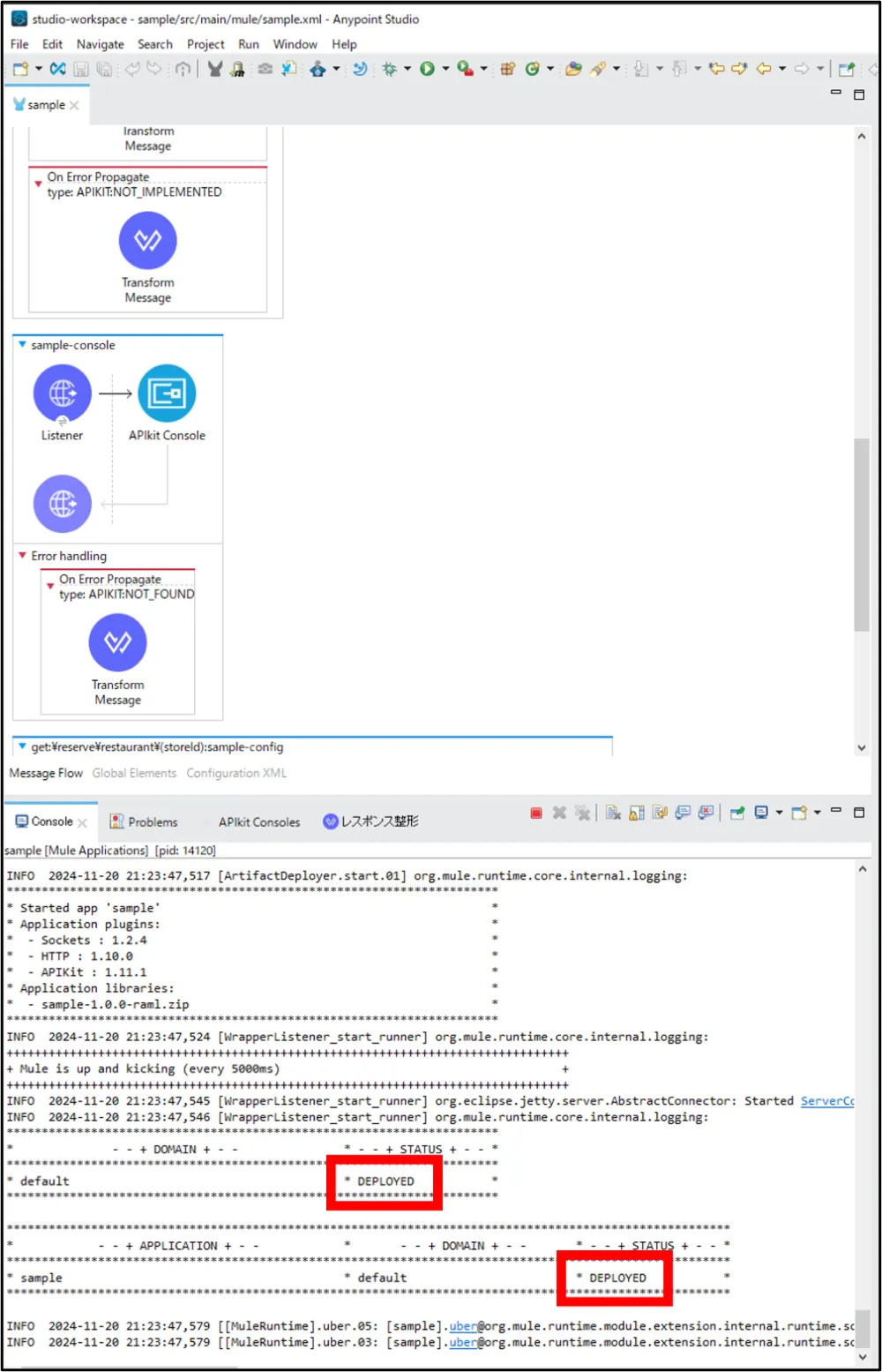Click the Display Selected Console monitor icon

pyautogui.click(x=761, y=813)
